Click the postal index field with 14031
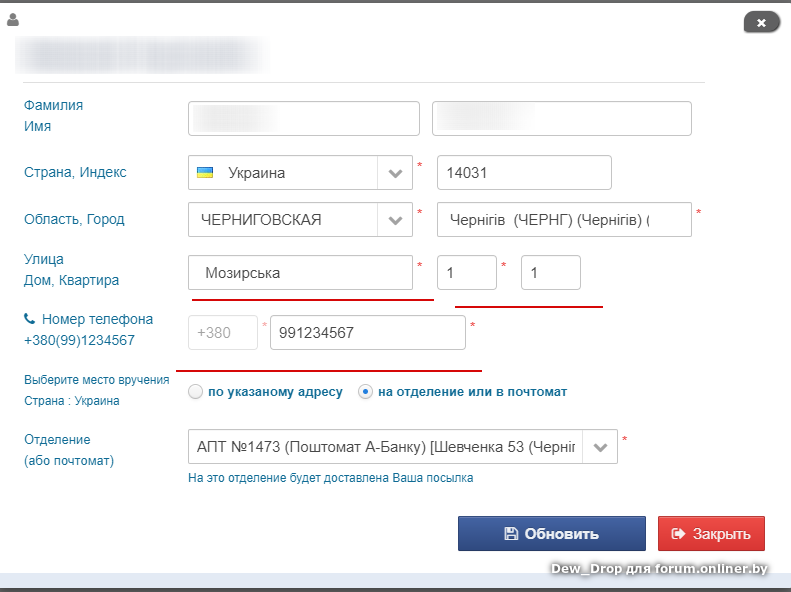 coord(523,173)
